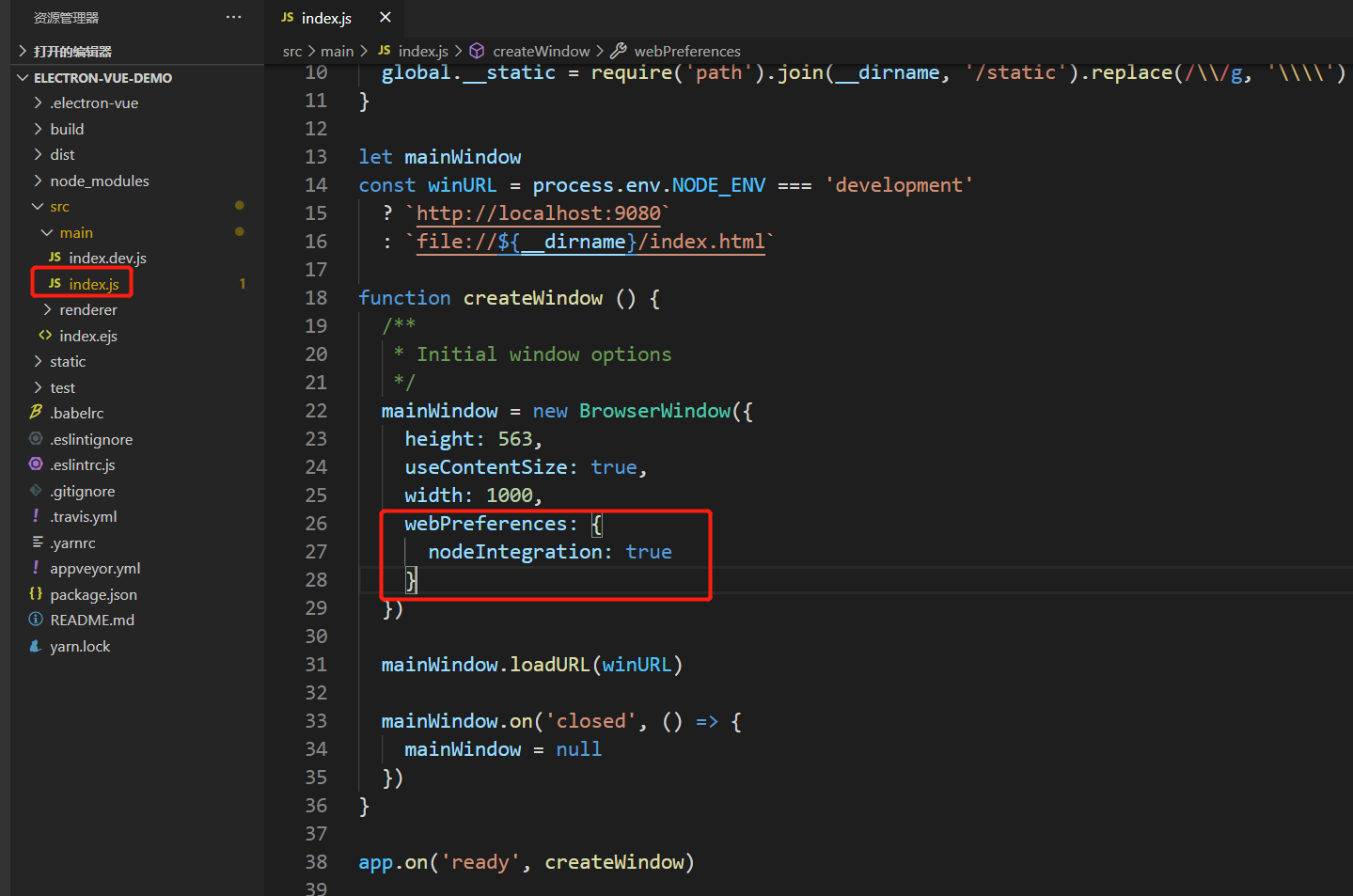Expand the node_modules folder

(x=100, y=181)
